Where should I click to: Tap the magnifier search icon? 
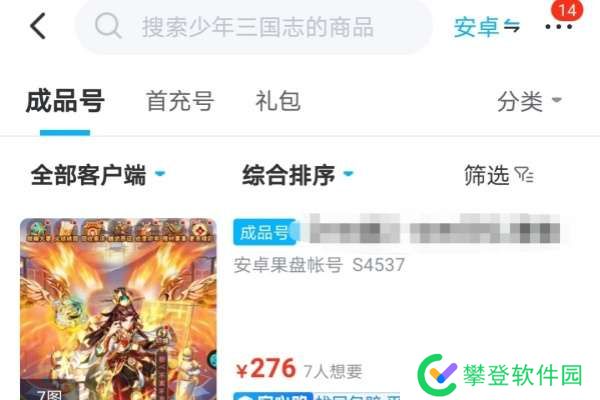tap(108, 26)
